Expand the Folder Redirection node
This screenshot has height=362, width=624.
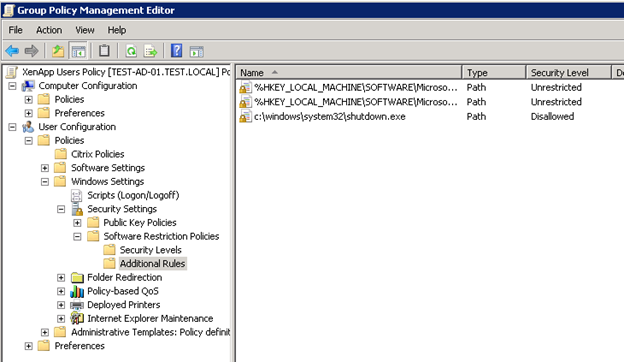61,278
